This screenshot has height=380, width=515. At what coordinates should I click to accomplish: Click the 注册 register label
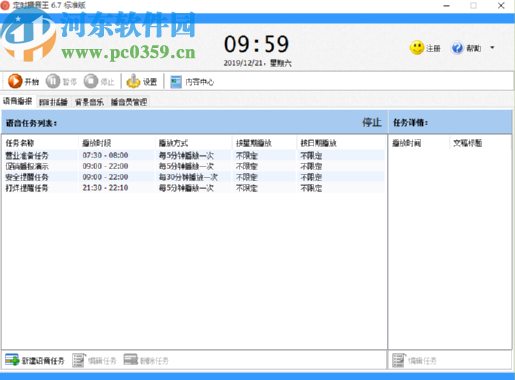[x=433, y=49]
